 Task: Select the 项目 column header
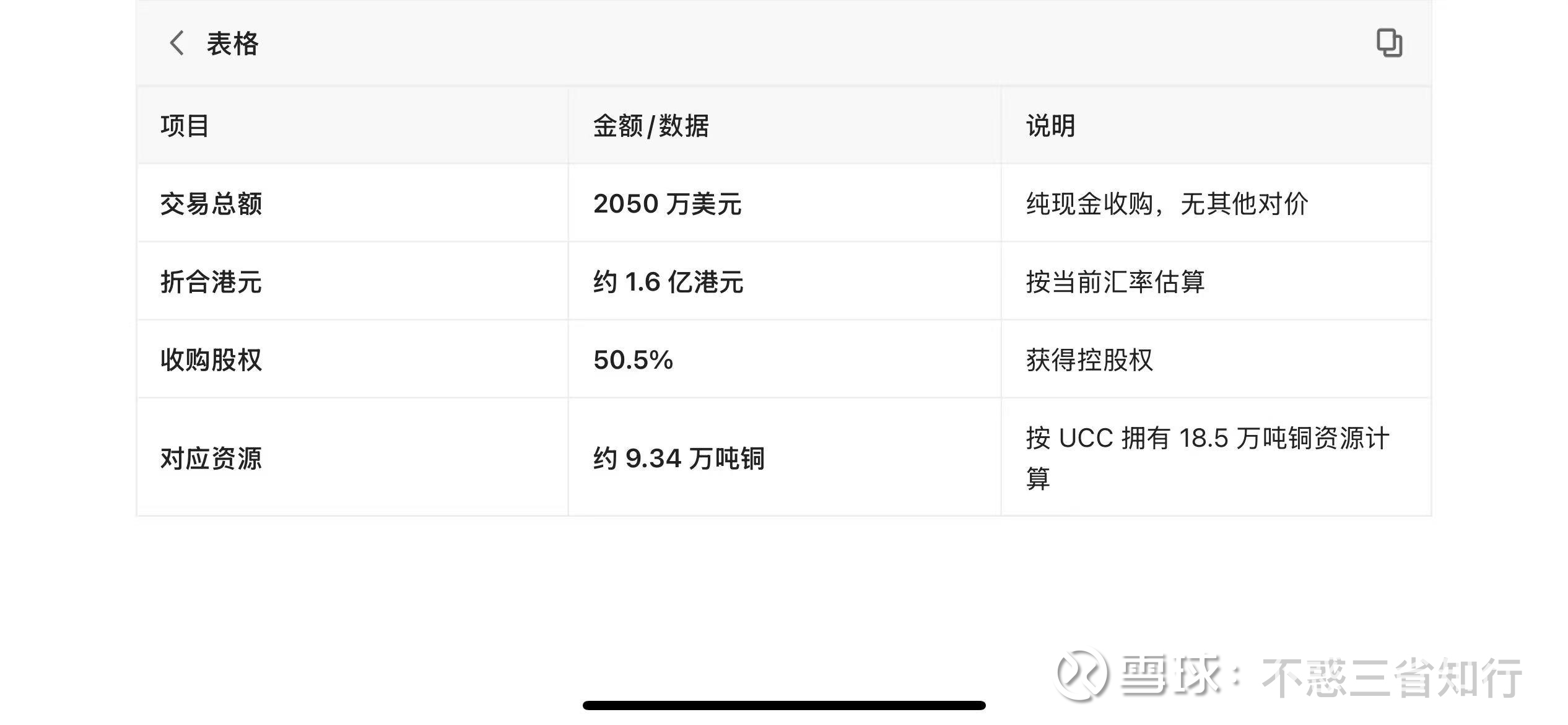pos(185,126)
